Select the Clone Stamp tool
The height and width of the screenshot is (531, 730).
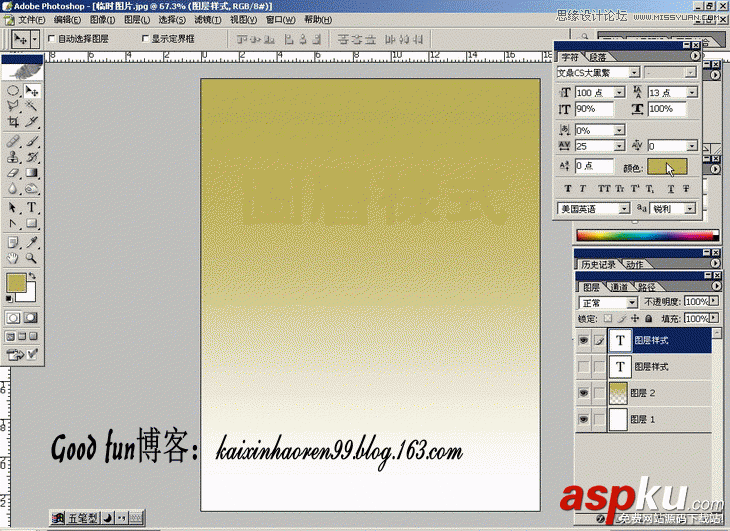point(13,157)
